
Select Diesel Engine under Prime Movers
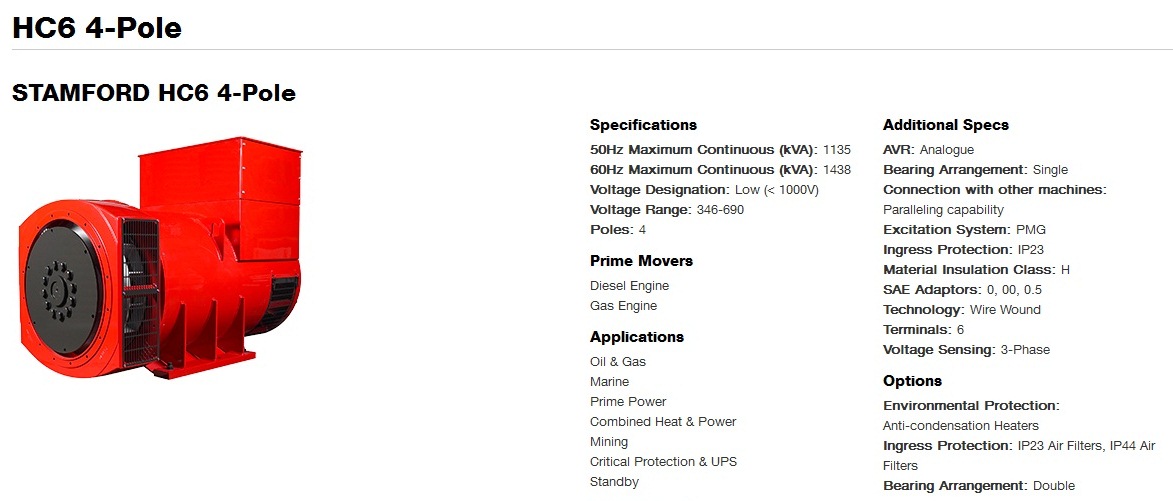(630, 286)
